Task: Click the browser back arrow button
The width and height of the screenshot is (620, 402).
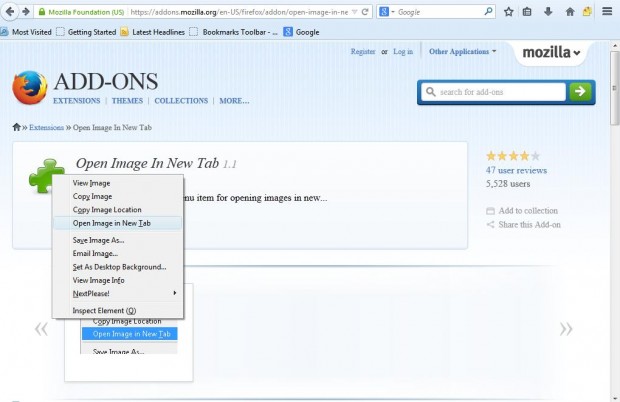Action: click(9, 11)
